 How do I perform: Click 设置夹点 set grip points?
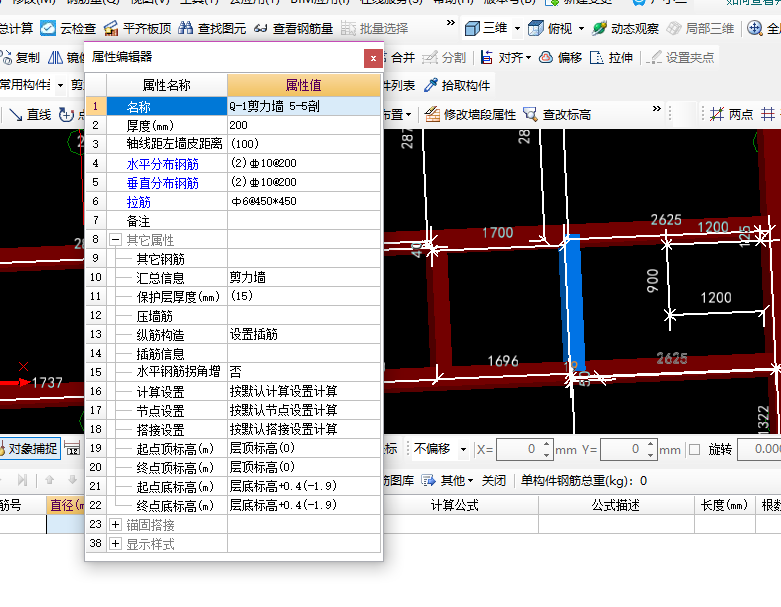click(x=680, y=58)
